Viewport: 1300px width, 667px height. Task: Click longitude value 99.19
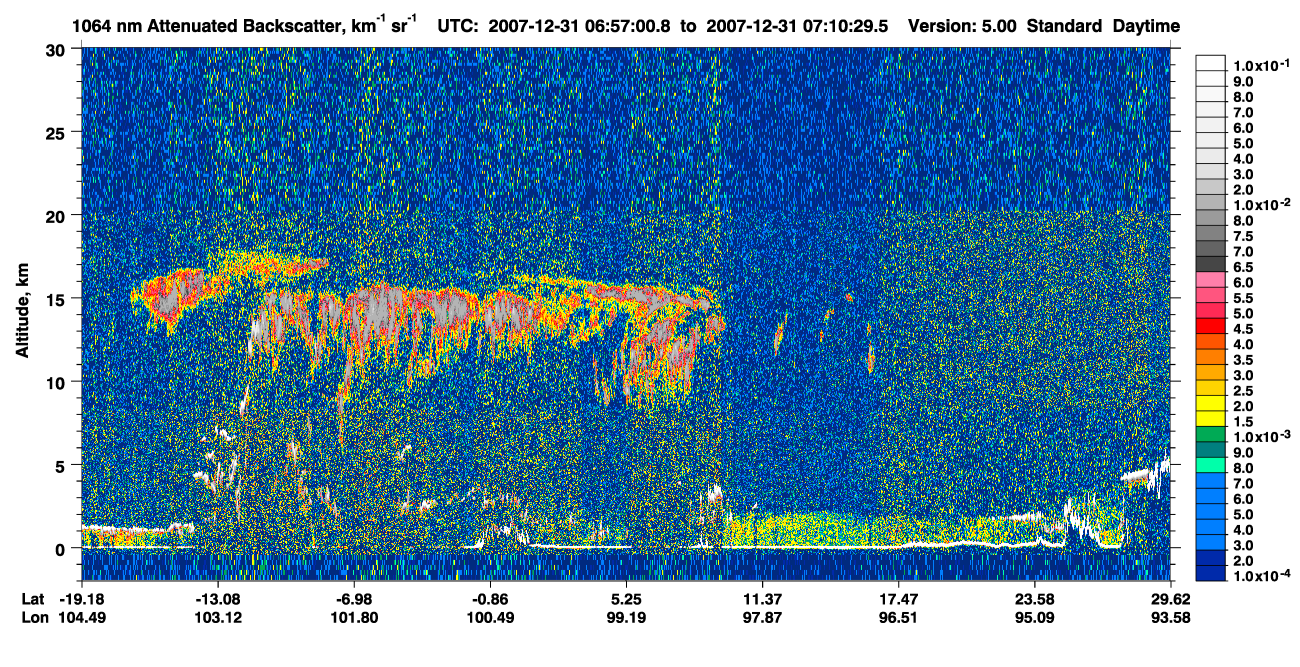[626, 617]
